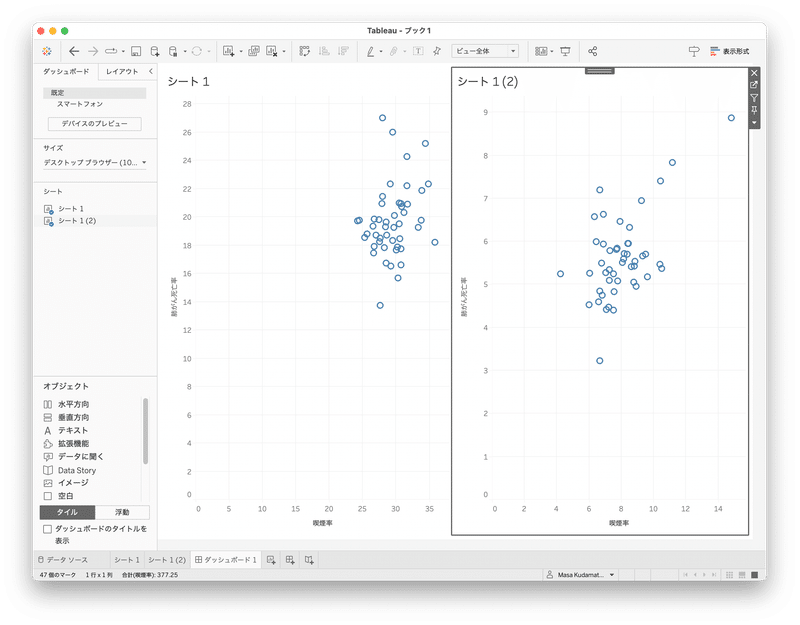Open シート 1 bottom tab
The image size is (800, 625).
127,560
